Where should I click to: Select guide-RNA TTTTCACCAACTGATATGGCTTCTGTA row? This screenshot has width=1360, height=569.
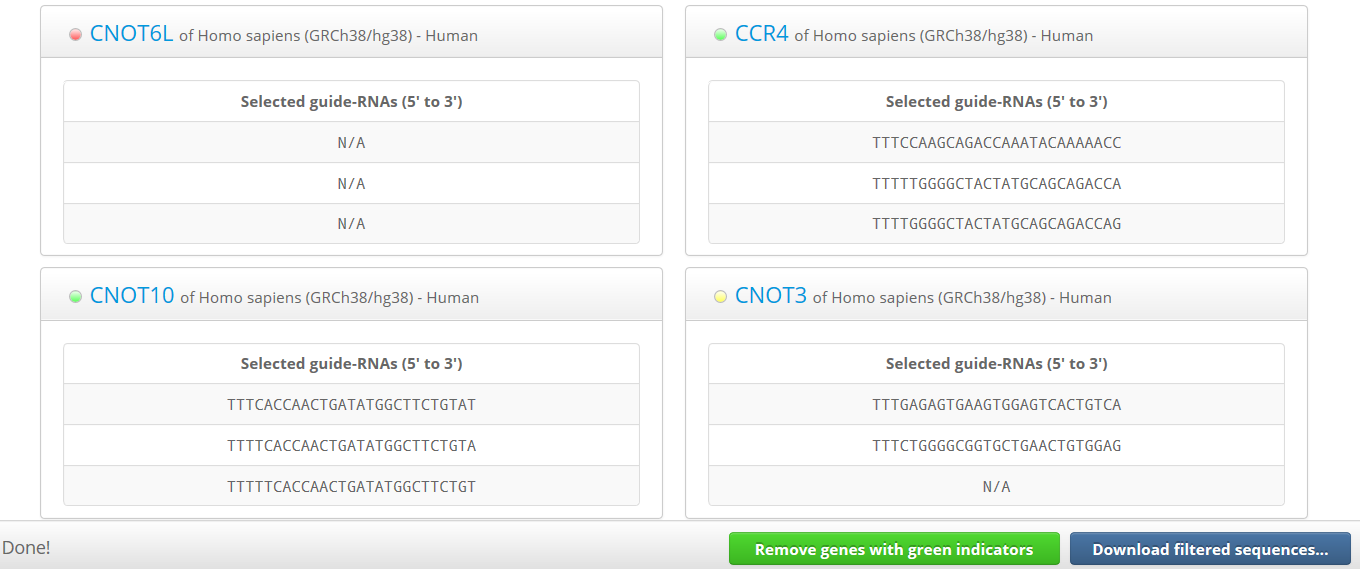click(351, 446)
